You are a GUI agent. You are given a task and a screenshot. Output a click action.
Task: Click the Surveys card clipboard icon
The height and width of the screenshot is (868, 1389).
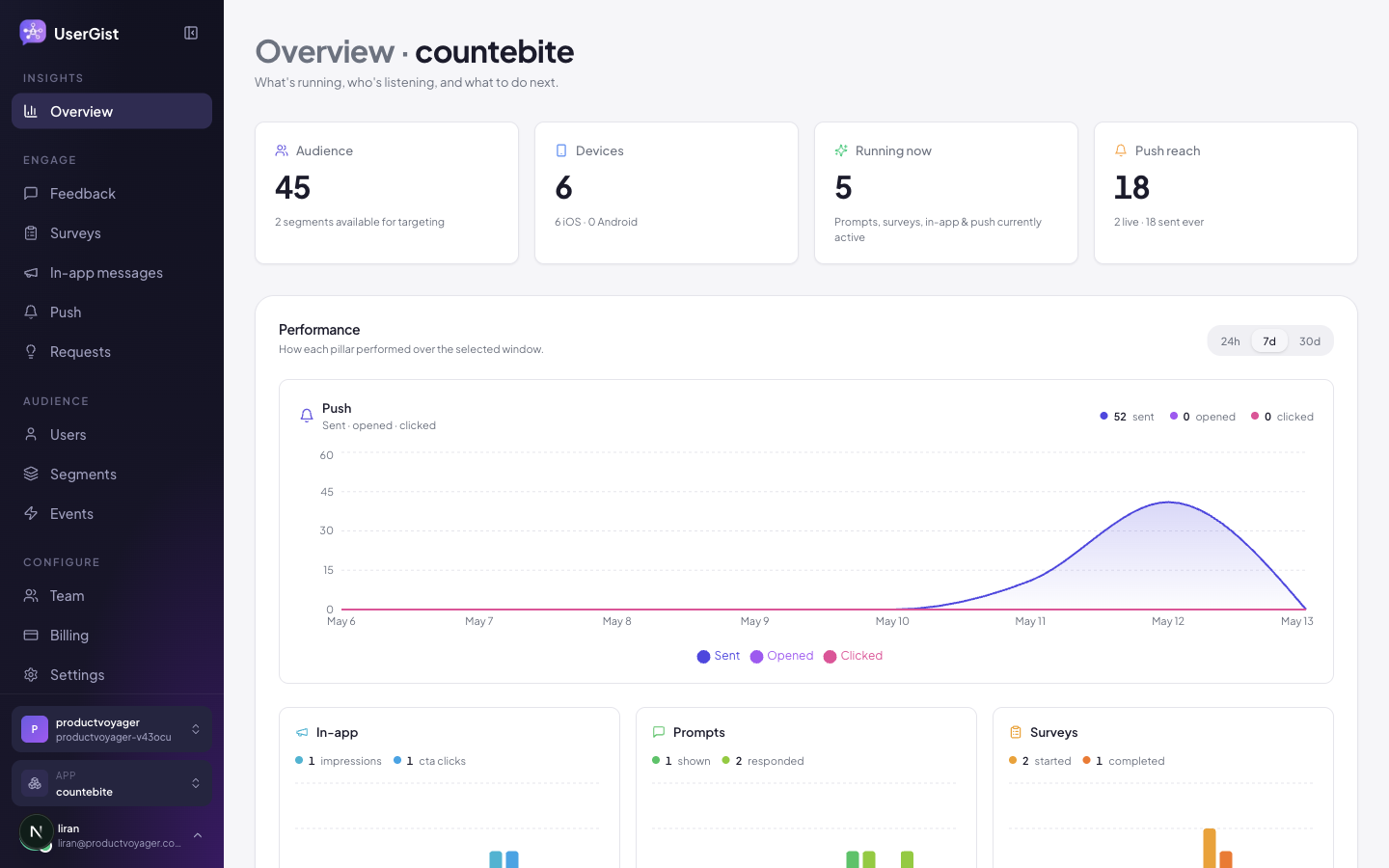(1016, 732)
